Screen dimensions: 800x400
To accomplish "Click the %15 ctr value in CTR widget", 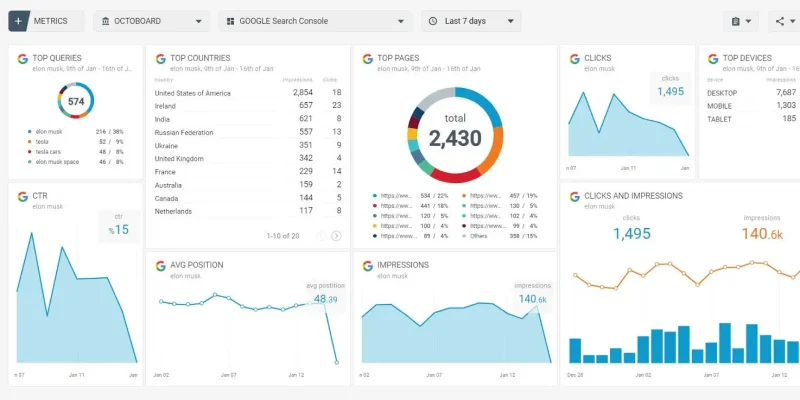I will [118, 230].
